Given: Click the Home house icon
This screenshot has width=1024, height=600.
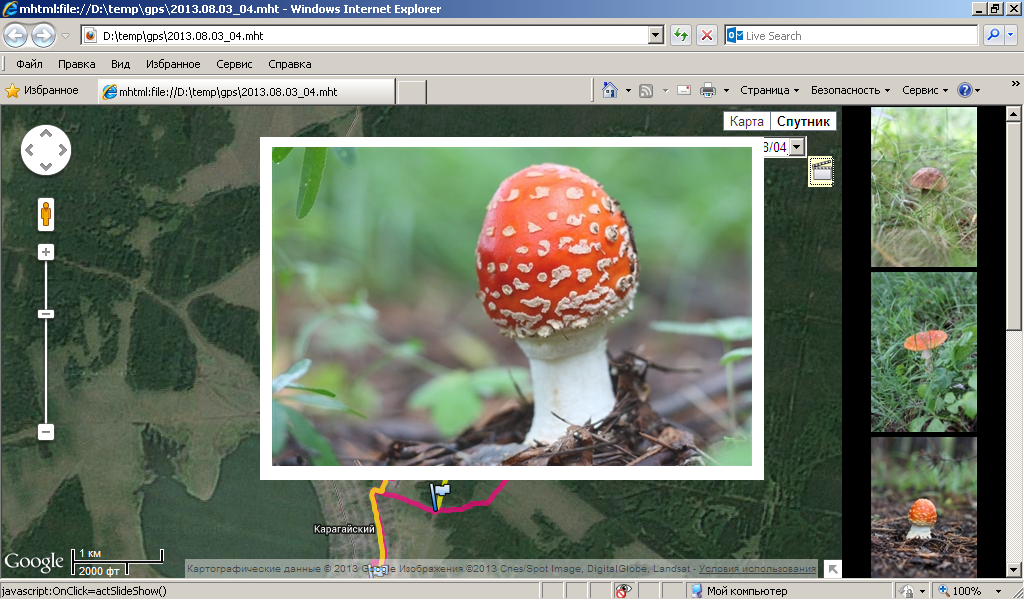Looking at the screenshot, I should point(610,90).
